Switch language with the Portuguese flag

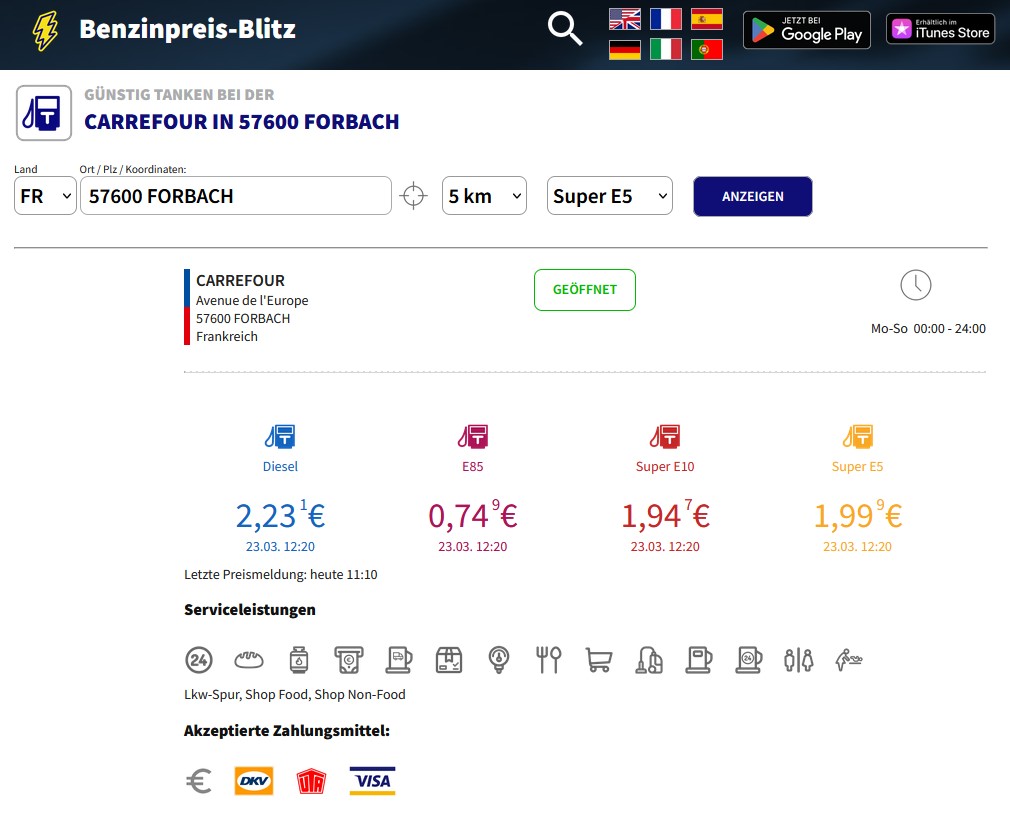(707, 50)
